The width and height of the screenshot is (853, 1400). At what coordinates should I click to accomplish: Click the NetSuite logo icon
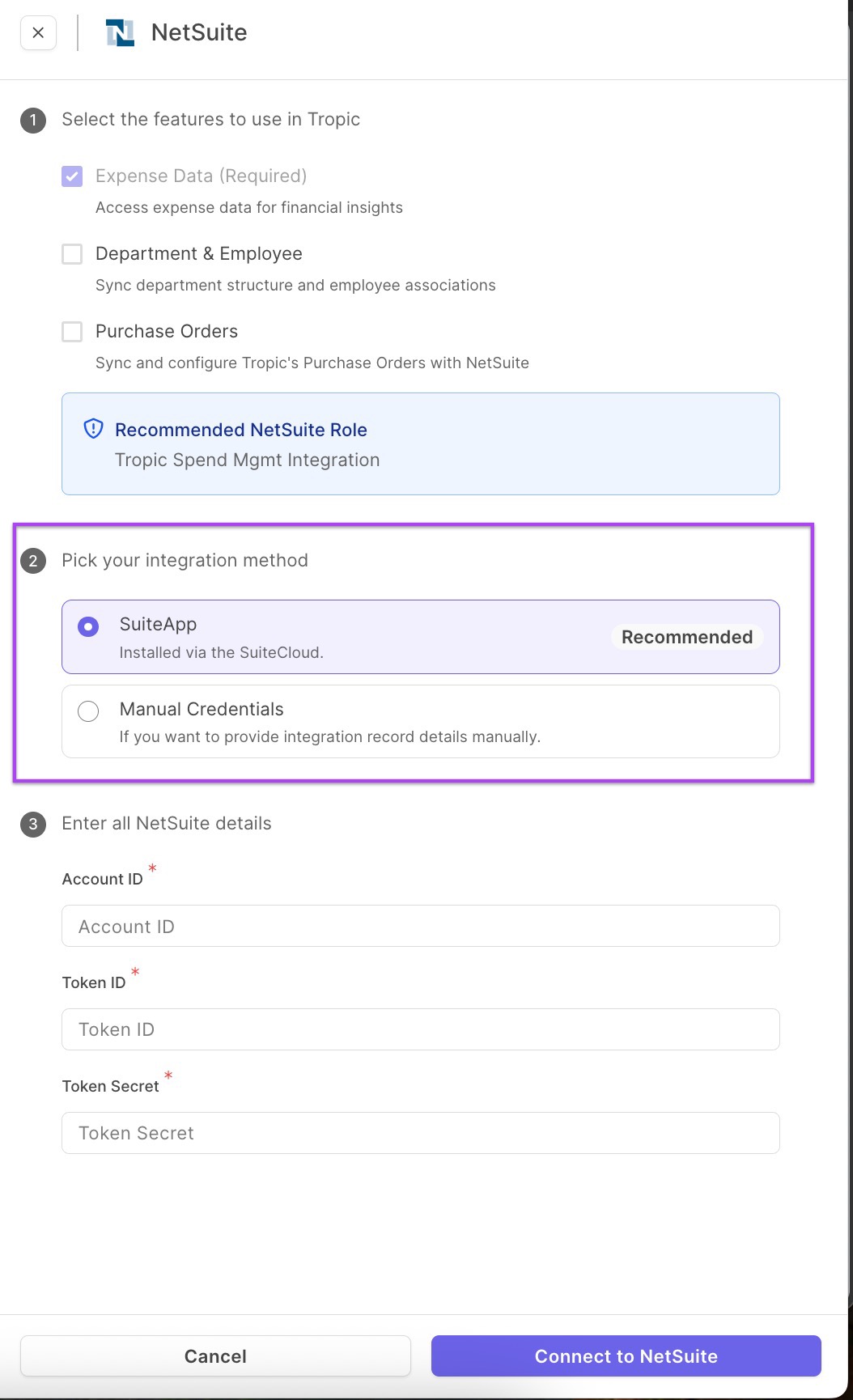(120, 33)
